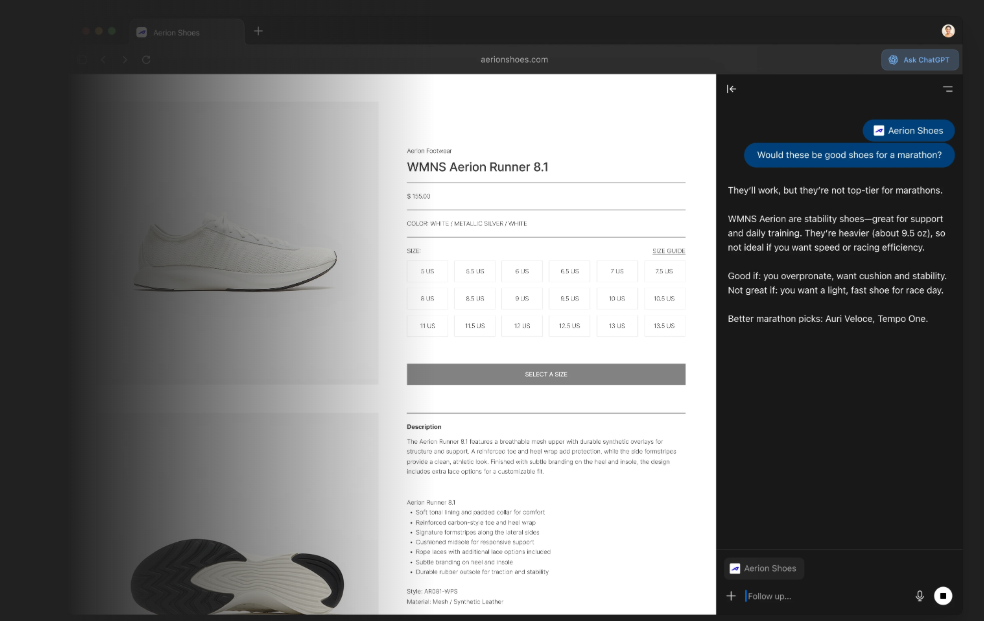Choose size 7.5 US

[664, 271]
